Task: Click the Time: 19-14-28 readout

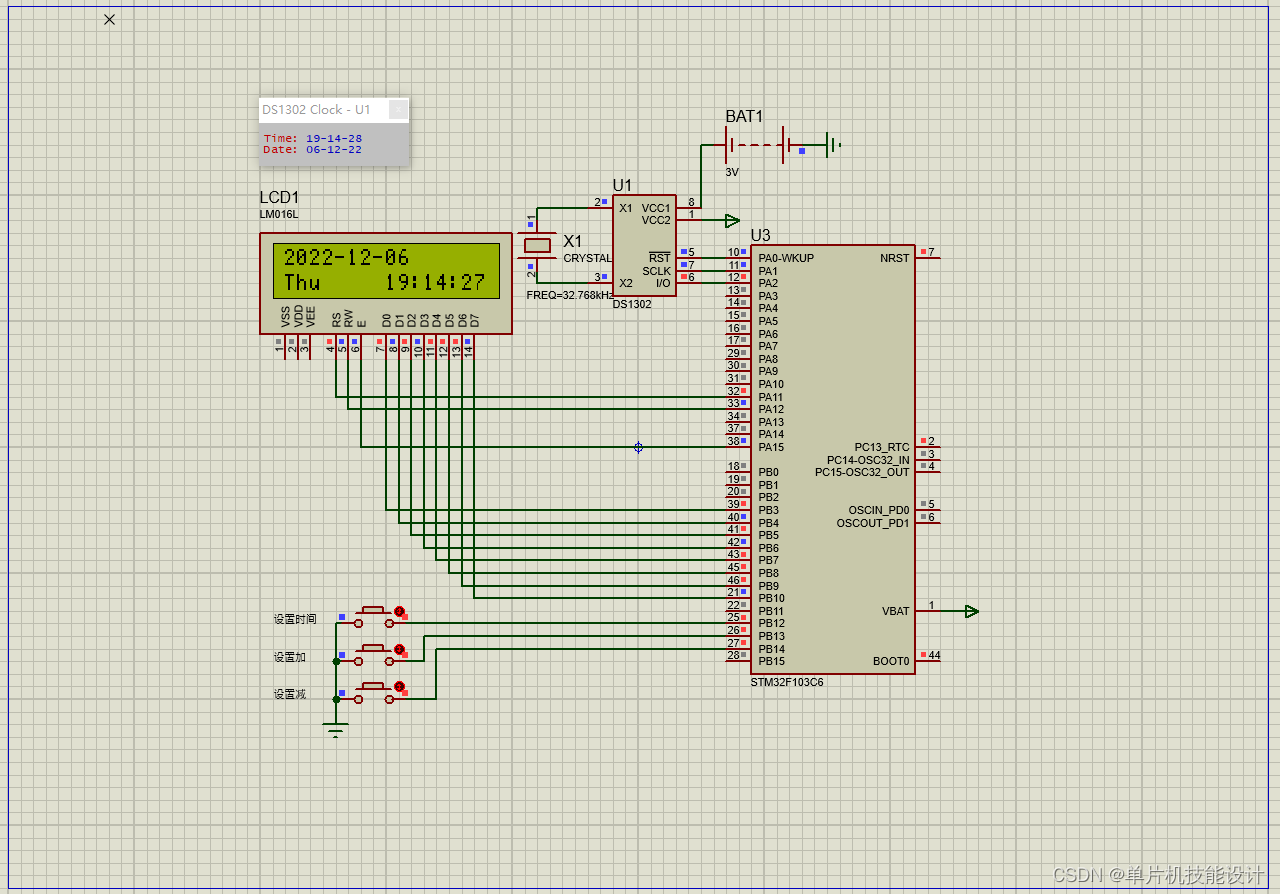Action: [313, 138]
